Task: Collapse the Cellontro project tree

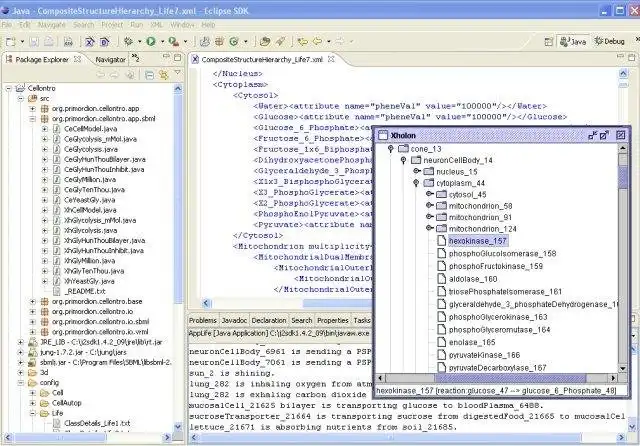Action: pyautogui.click(x=8, y=88)
